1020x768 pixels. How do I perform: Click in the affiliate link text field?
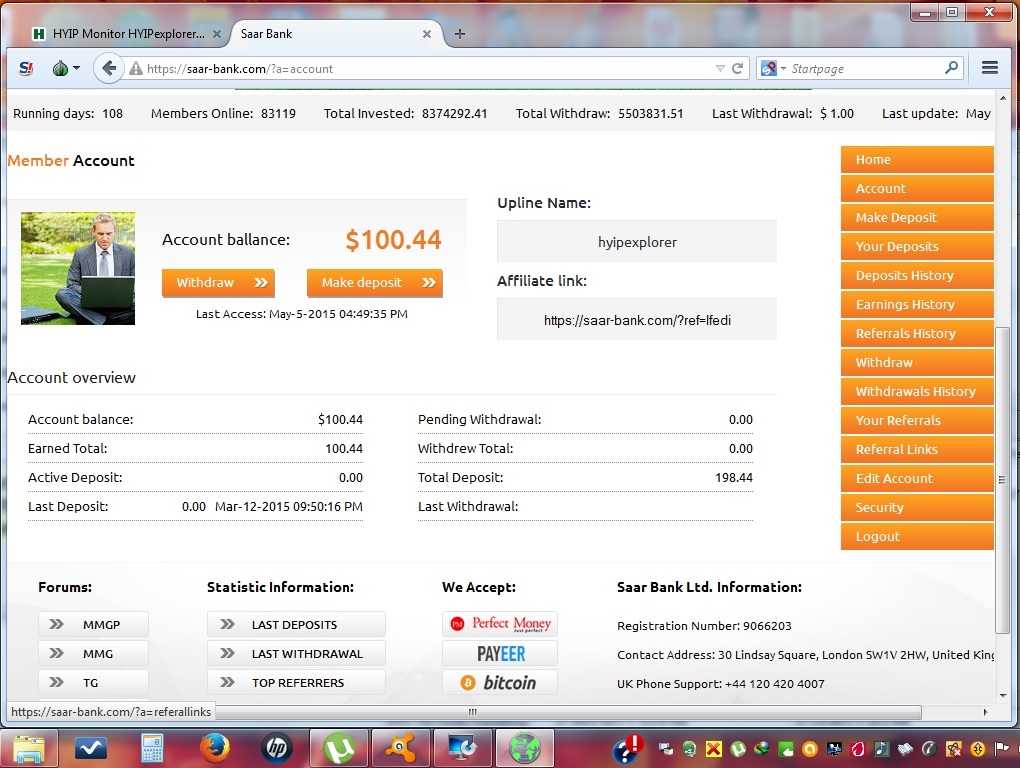(x=637, y=322)
